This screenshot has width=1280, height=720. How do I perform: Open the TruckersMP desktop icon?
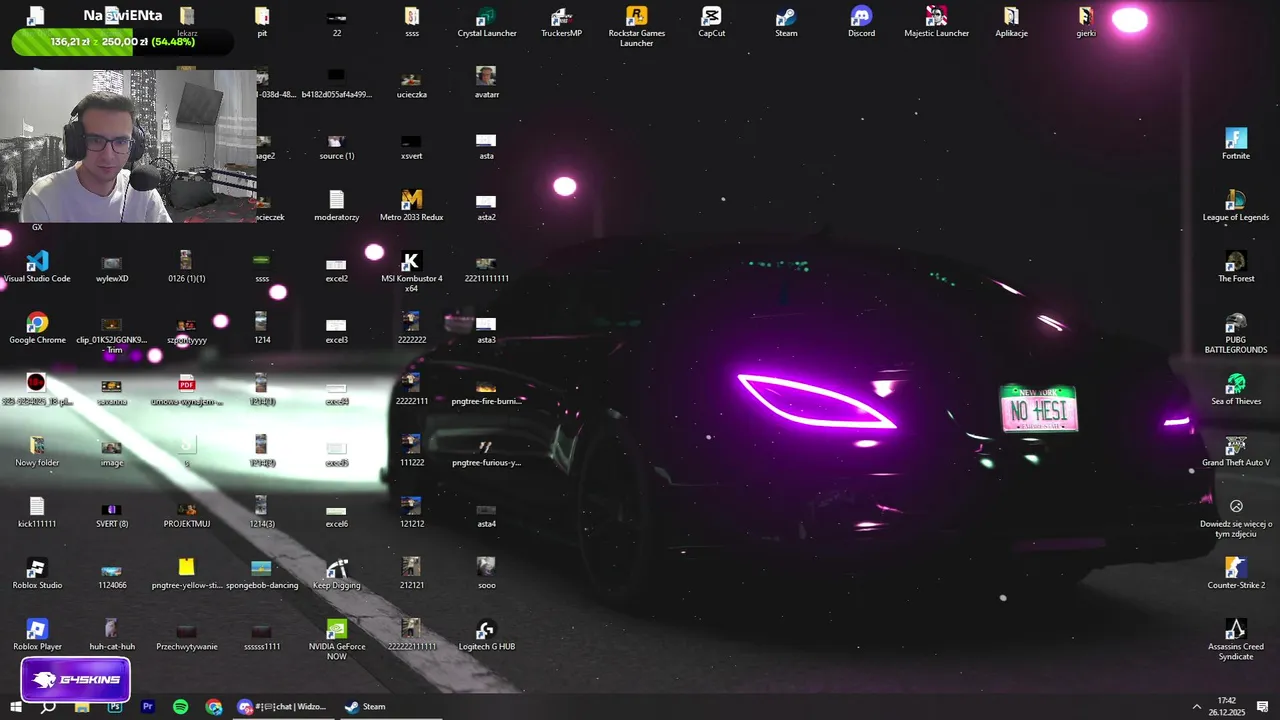pyautogui.click(x=561, y=22)
